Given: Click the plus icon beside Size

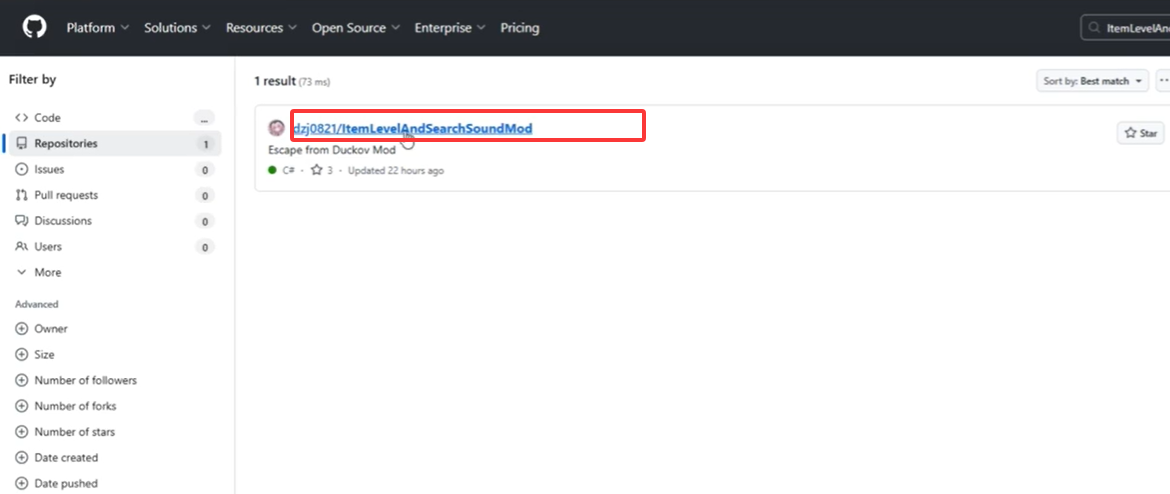Looking at the screenshot, I should coord(22,355).
